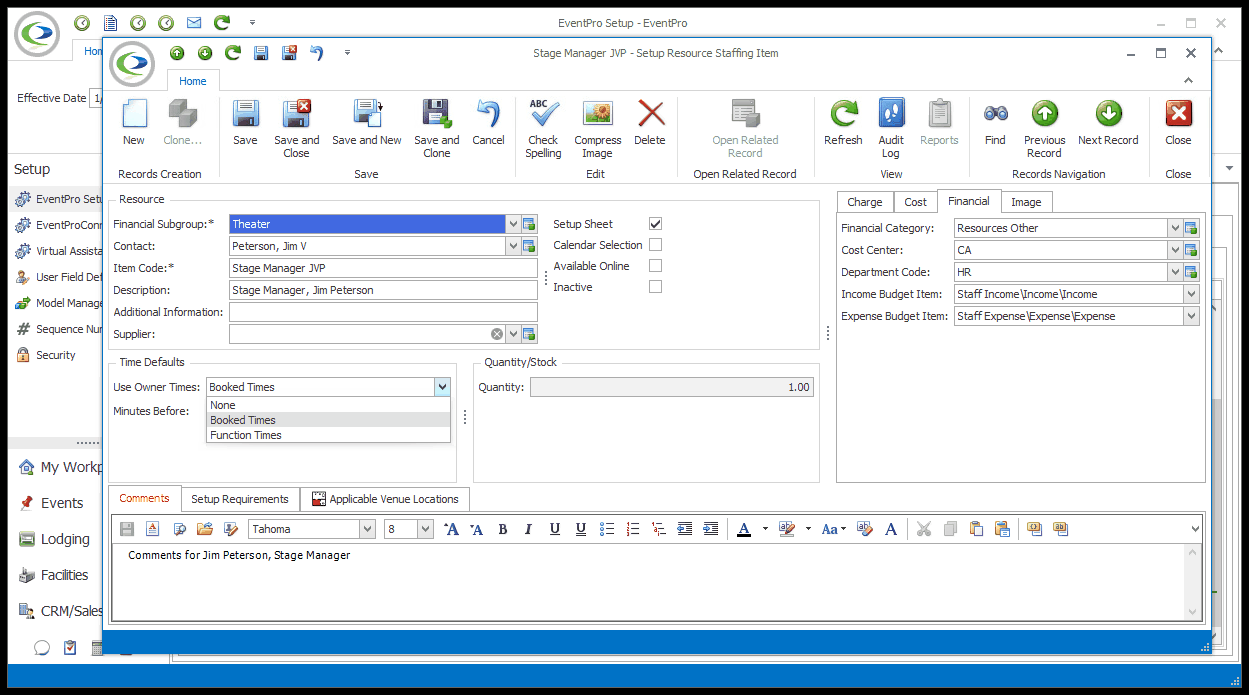The width and height of the screenshot is (1249, 695).
Task: Open the Image tab
Action: pyautogui.click(x=1026, y=202)
